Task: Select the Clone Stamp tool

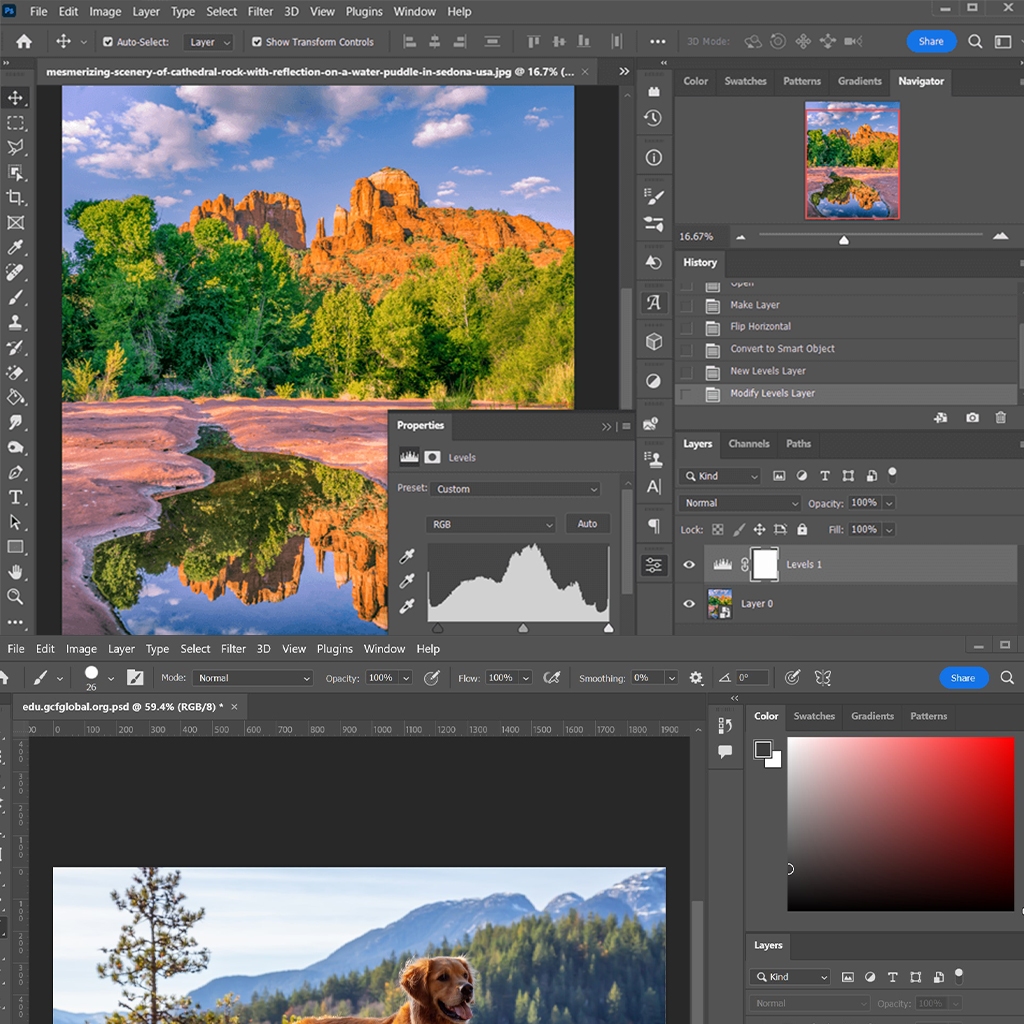Action: (x=15, y=322)
